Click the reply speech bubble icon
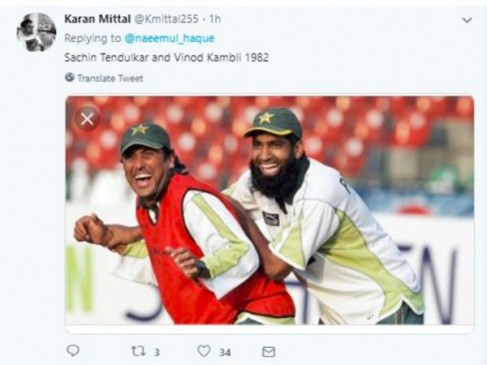Image resolution: width=487 pixels, height=365 pixels. coord(73,351)
